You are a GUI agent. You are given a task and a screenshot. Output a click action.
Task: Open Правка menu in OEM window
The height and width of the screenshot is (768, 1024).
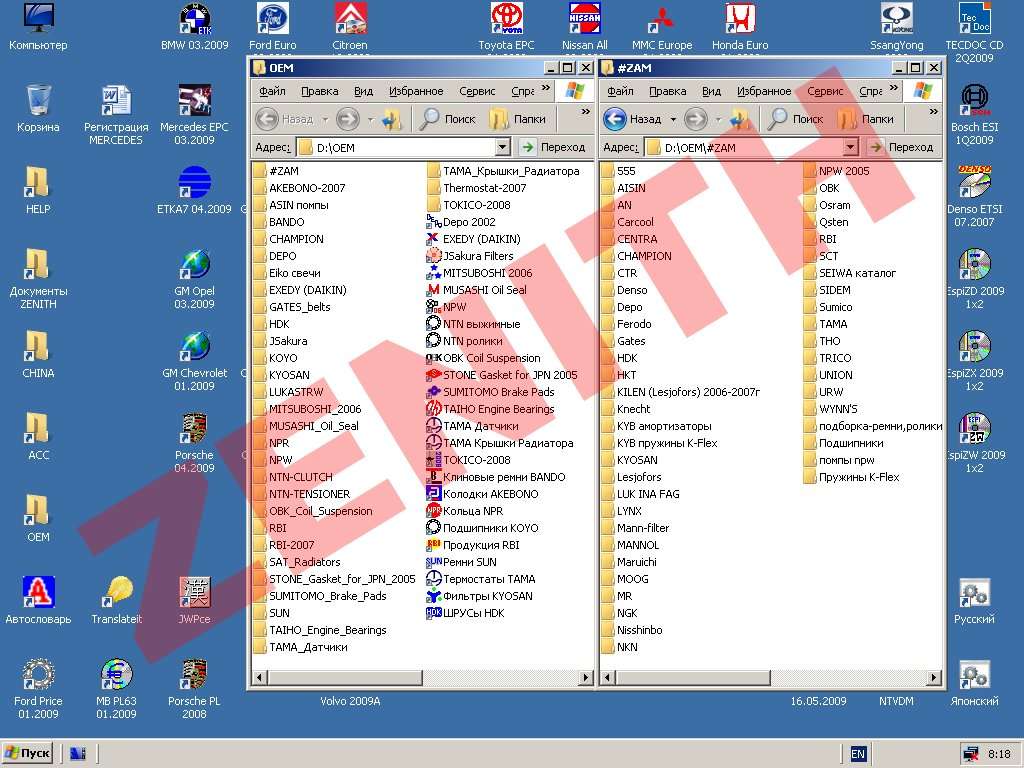click(319, 91)
